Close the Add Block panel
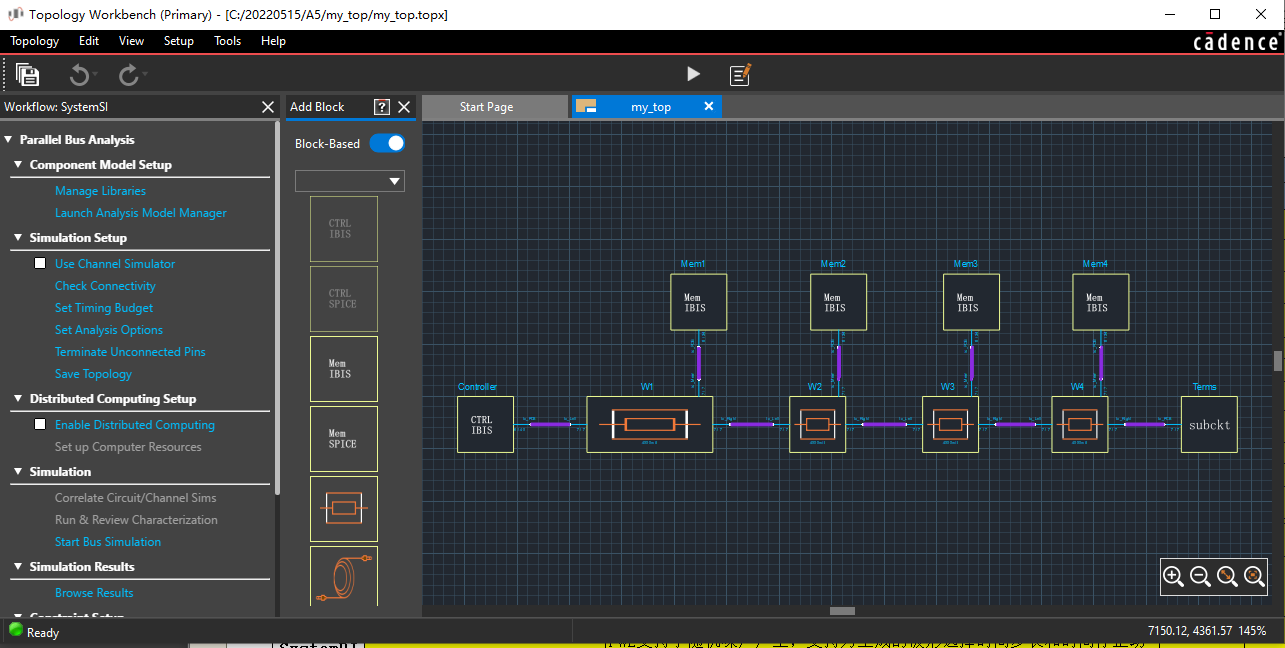Viewport: 1285px width, 648px height. tap(404, 107)
